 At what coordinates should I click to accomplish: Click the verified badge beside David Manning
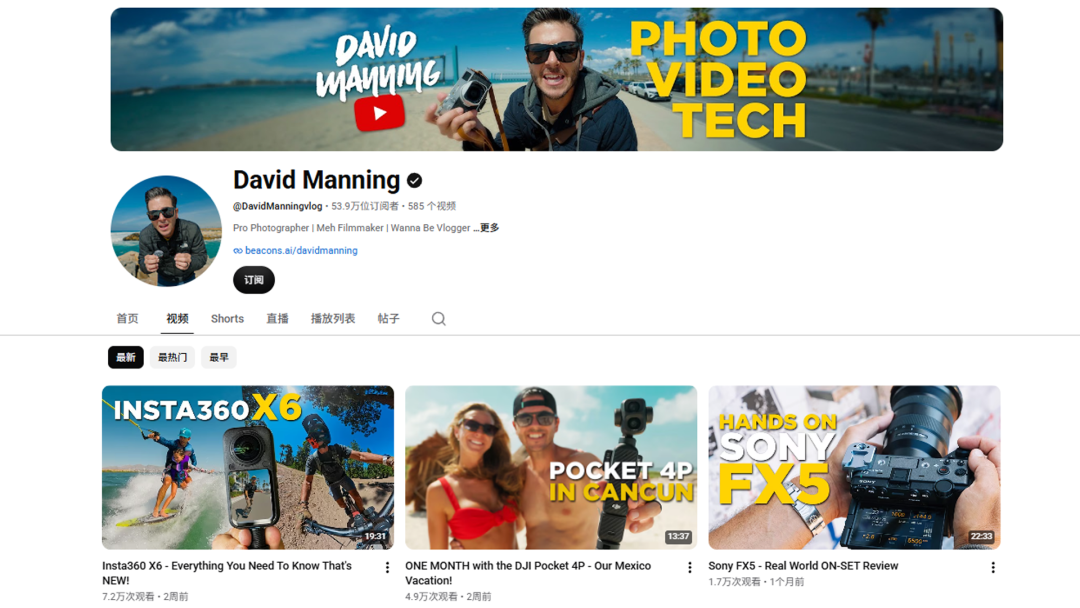(x=414, y=180)
